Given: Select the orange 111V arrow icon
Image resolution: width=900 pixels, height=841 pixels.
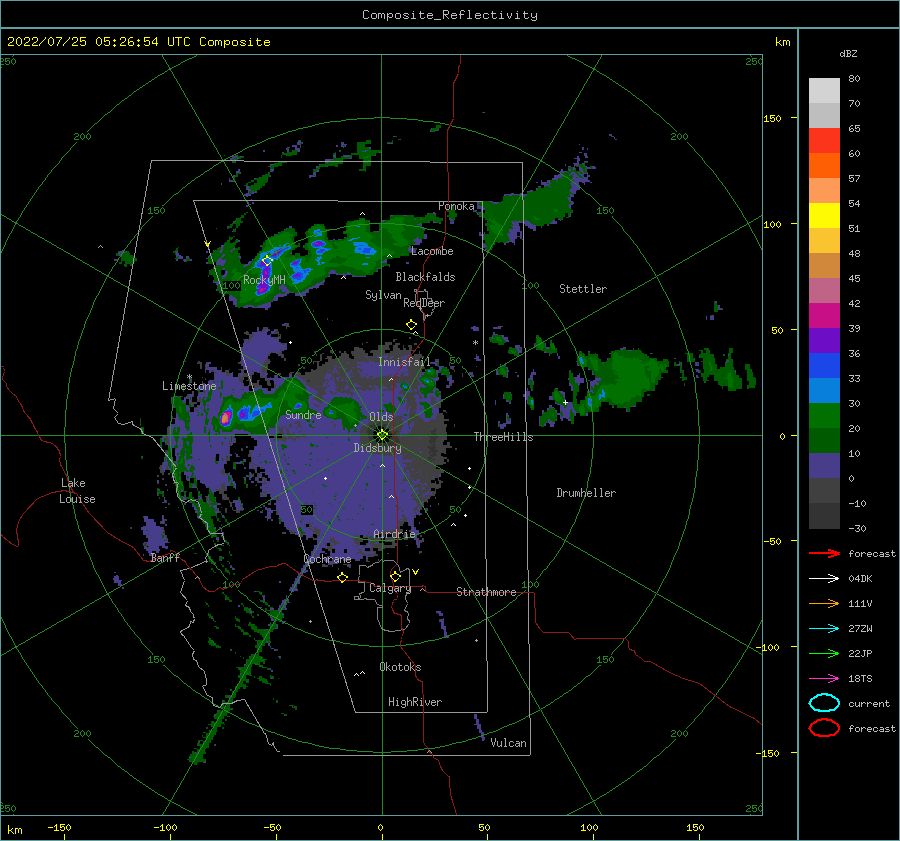Looking at the screenshot, I should click(824, 603).
